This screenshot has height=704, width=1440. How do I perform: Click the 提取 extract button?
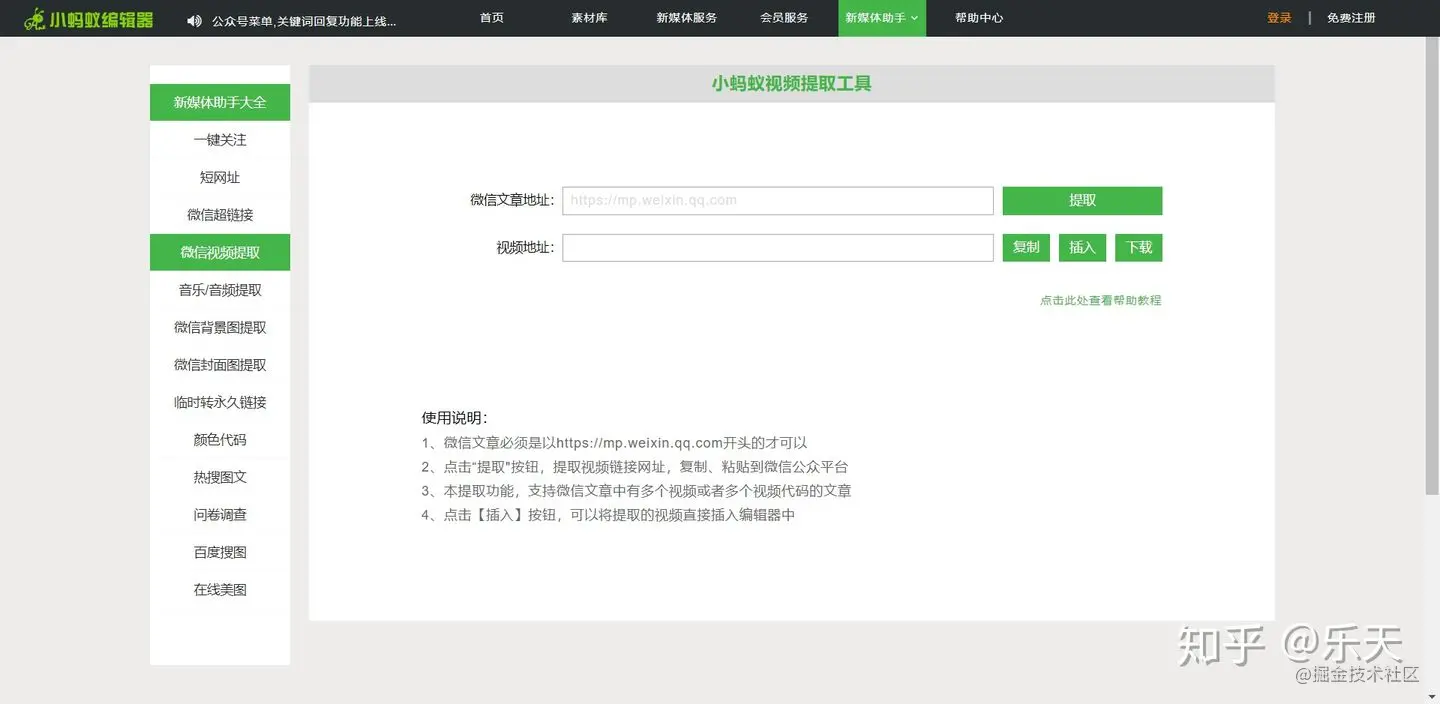point(1081,200)
